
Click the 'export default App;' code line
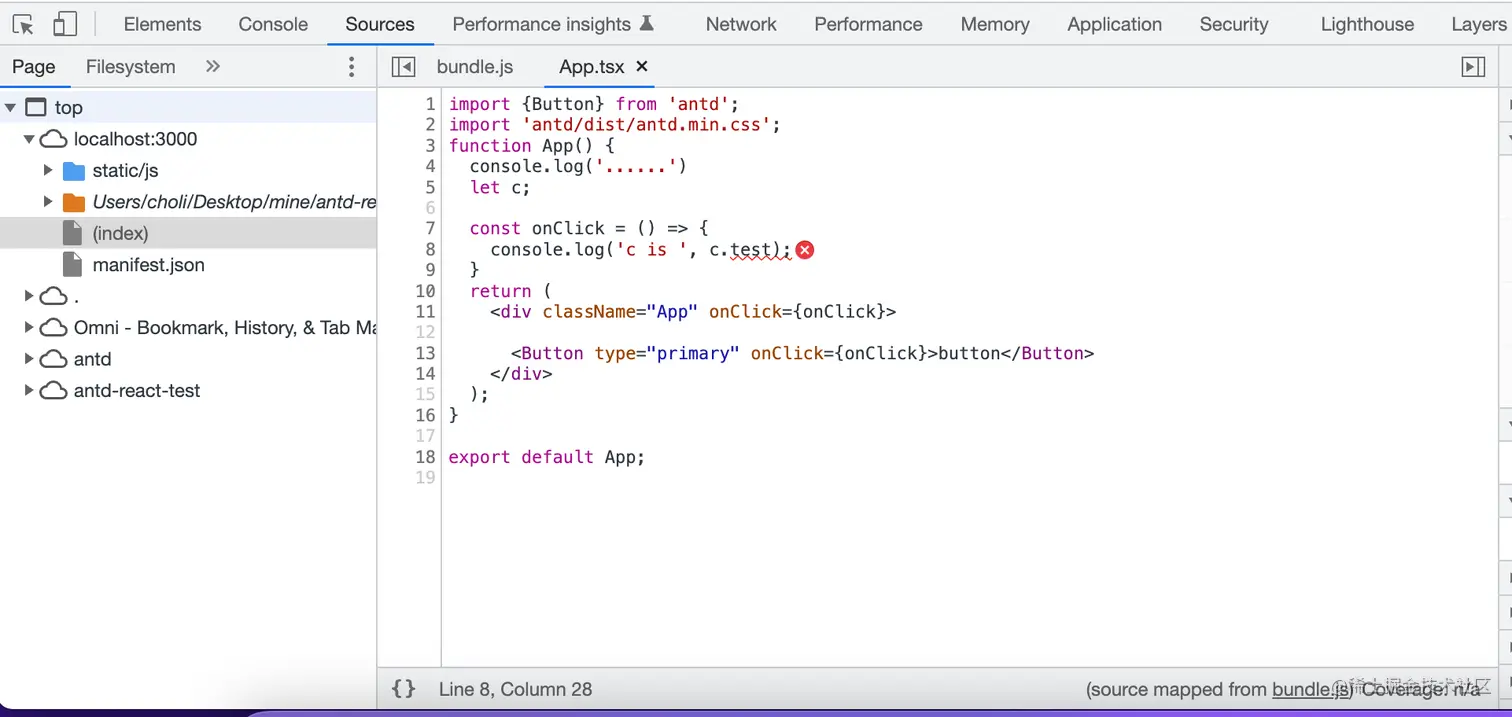547,457
